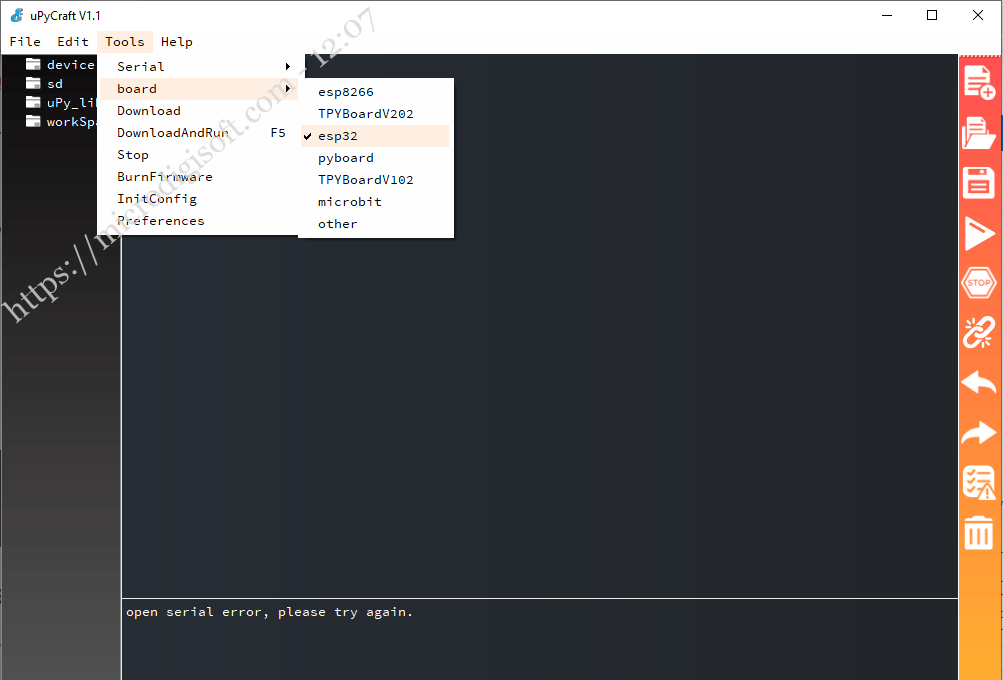Redo an edit using the Redo arrow icon
This screenshot has height=680, width=1003.
point(978,433)
